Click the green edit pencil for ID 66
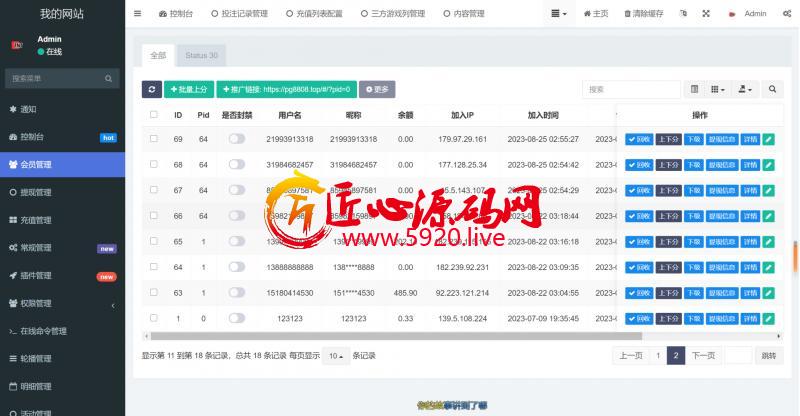 coord(768,216)
